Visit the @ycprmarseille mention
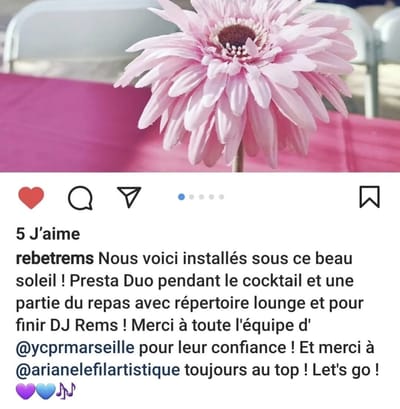This screenshot has width=400, height=409. click(75, 348)
